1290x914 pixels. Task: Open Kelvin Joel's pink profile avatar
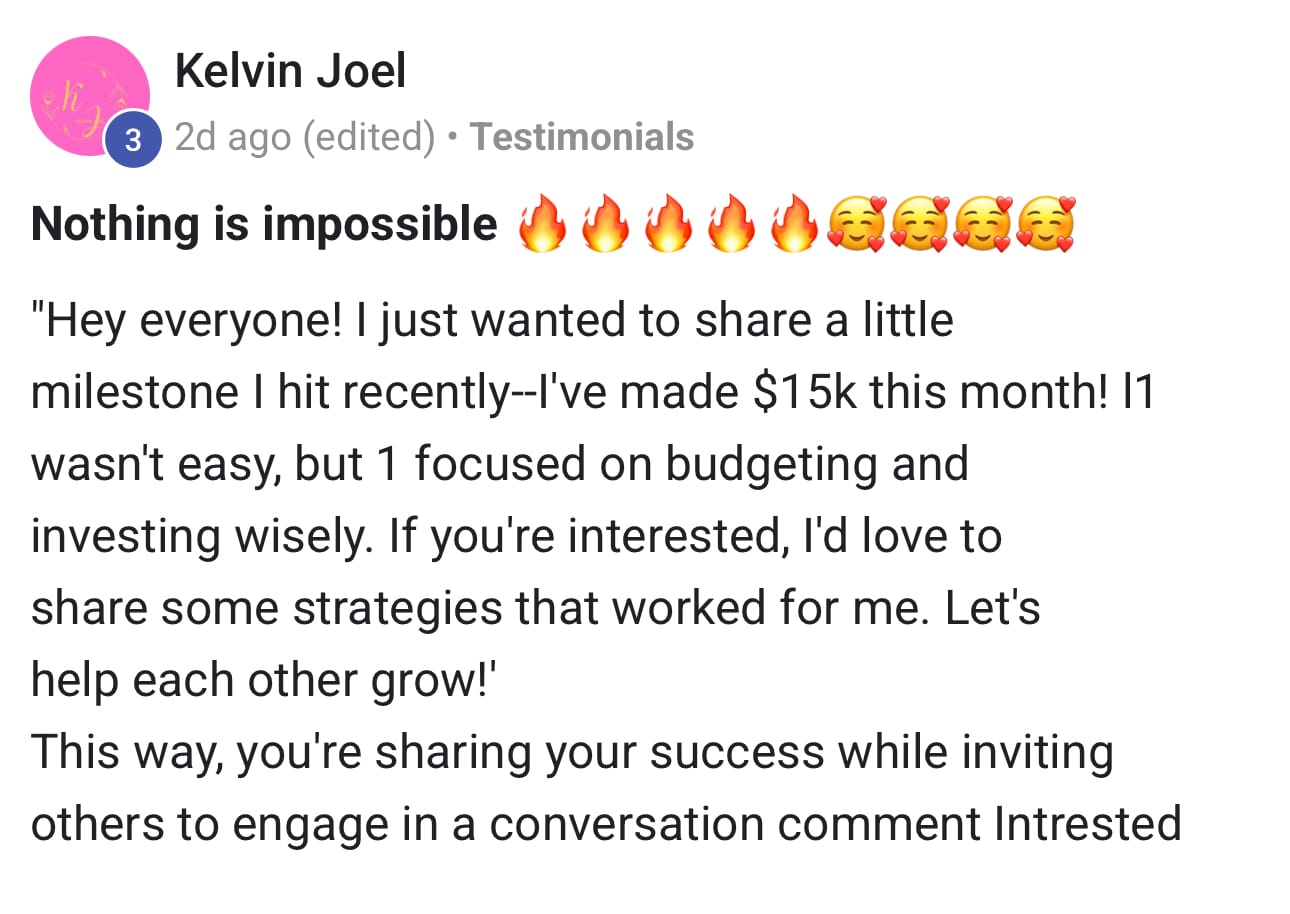(x=90, y=94)
